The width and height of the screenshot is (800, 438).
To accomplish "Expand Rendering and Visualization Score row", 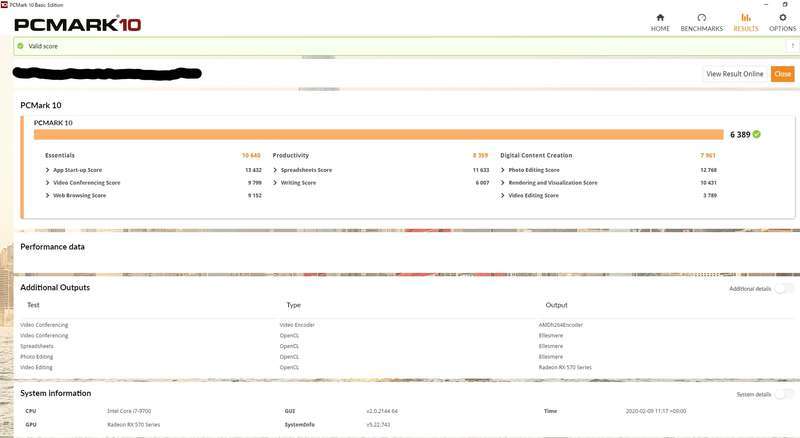I will pos(503,183).
